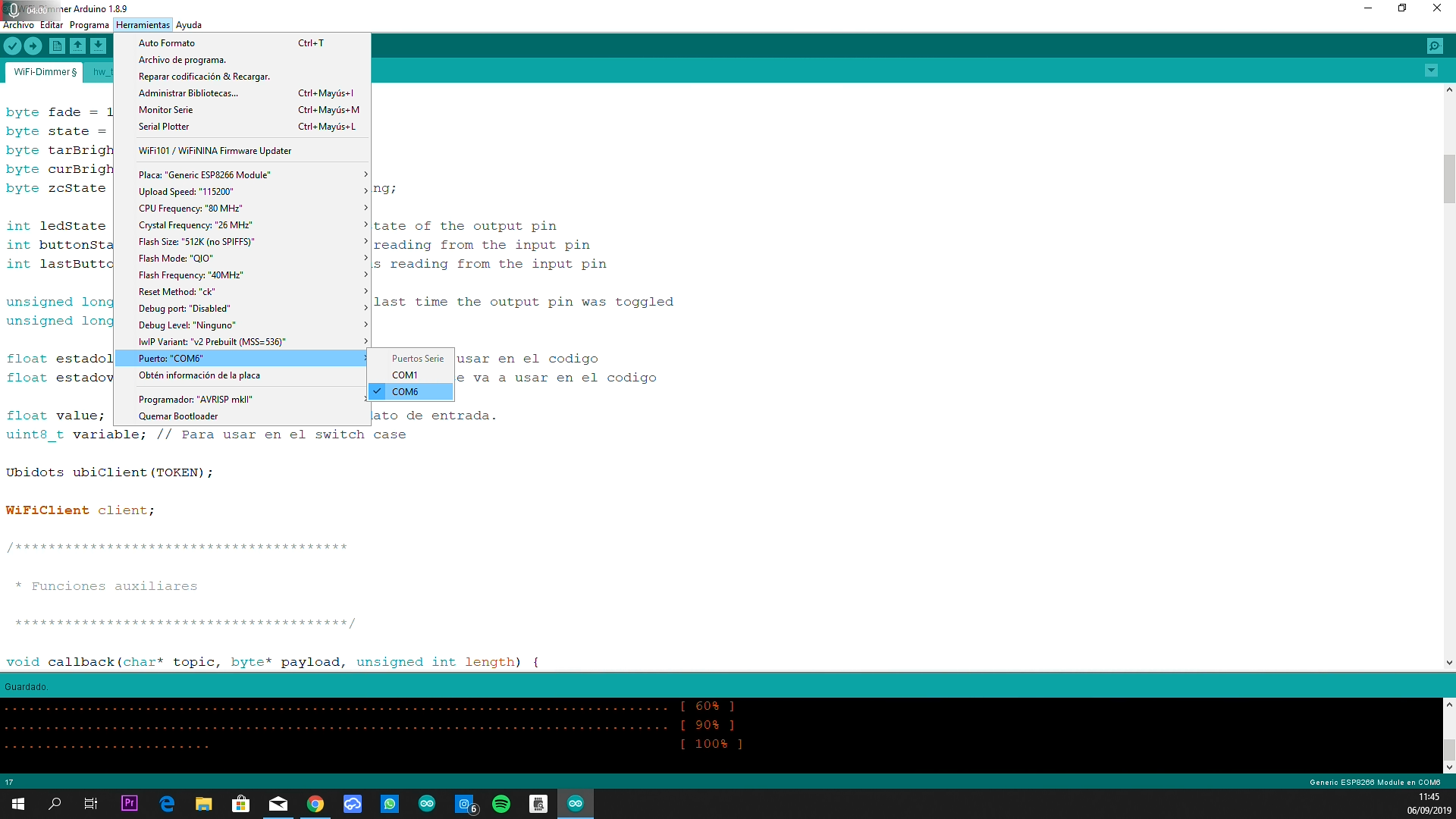This screenshot has width=1456, height=819.
Task: Expand the Programador AVRISP mkII submenu
Action: pyautogui.click(x=242, y=400)
